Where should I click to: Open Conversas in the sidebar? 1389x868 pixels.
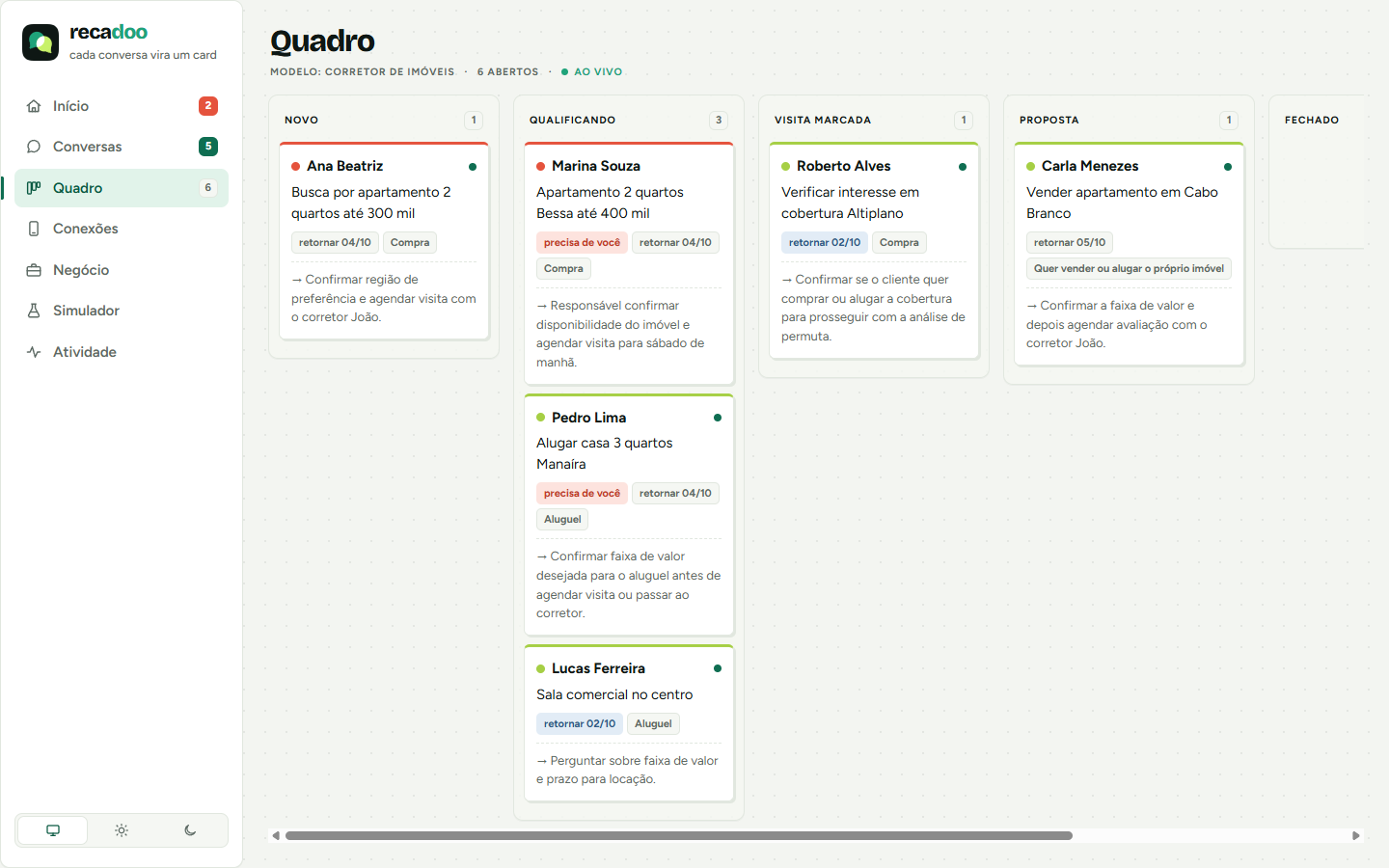[x=122, y=147]
